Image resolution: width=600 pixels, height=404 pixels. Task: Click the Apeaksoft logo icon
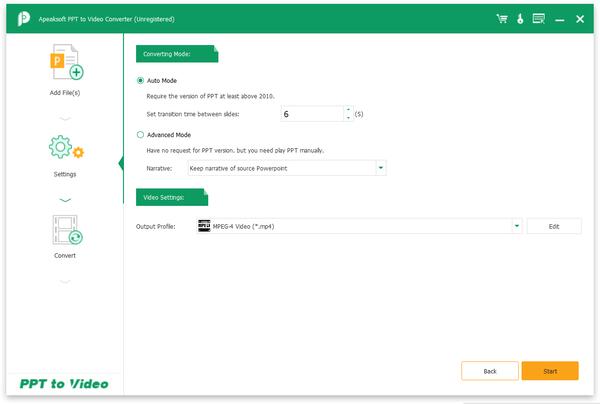(24, 19)
